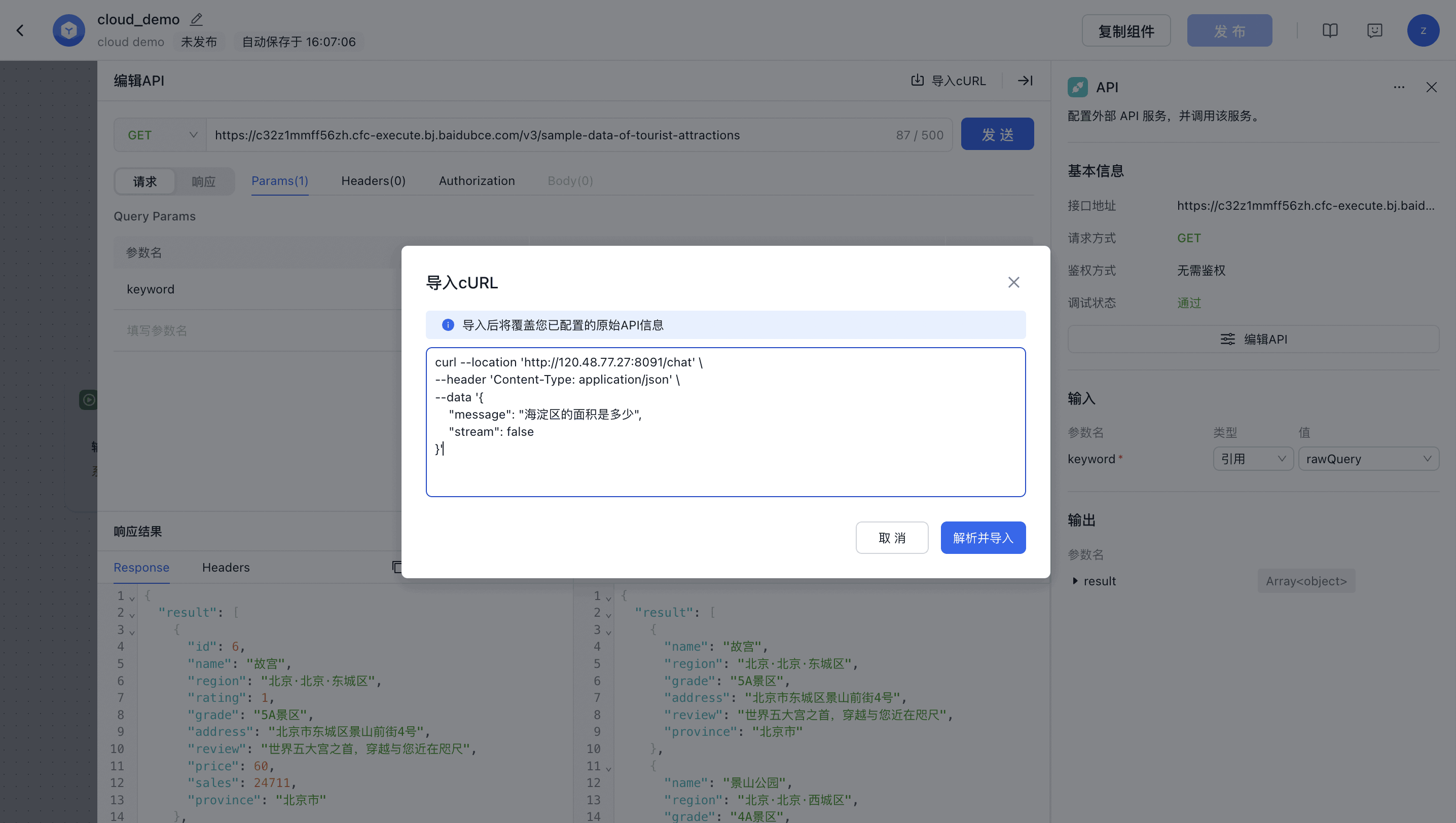Click the 发送 send button

pos(997,134)
